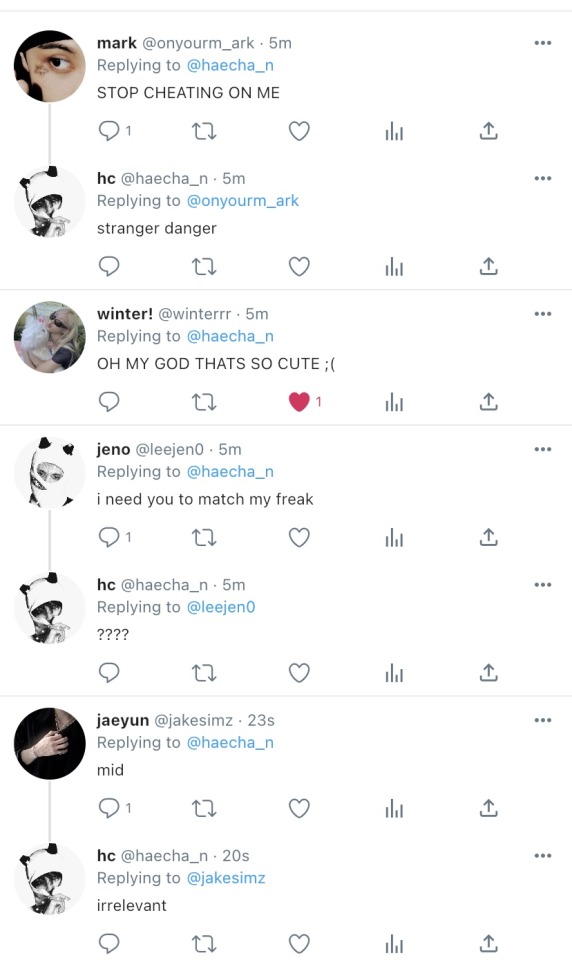572x960 pixels.
Task: Share winter's tweet via upload icon
Action: pos(488,402)
